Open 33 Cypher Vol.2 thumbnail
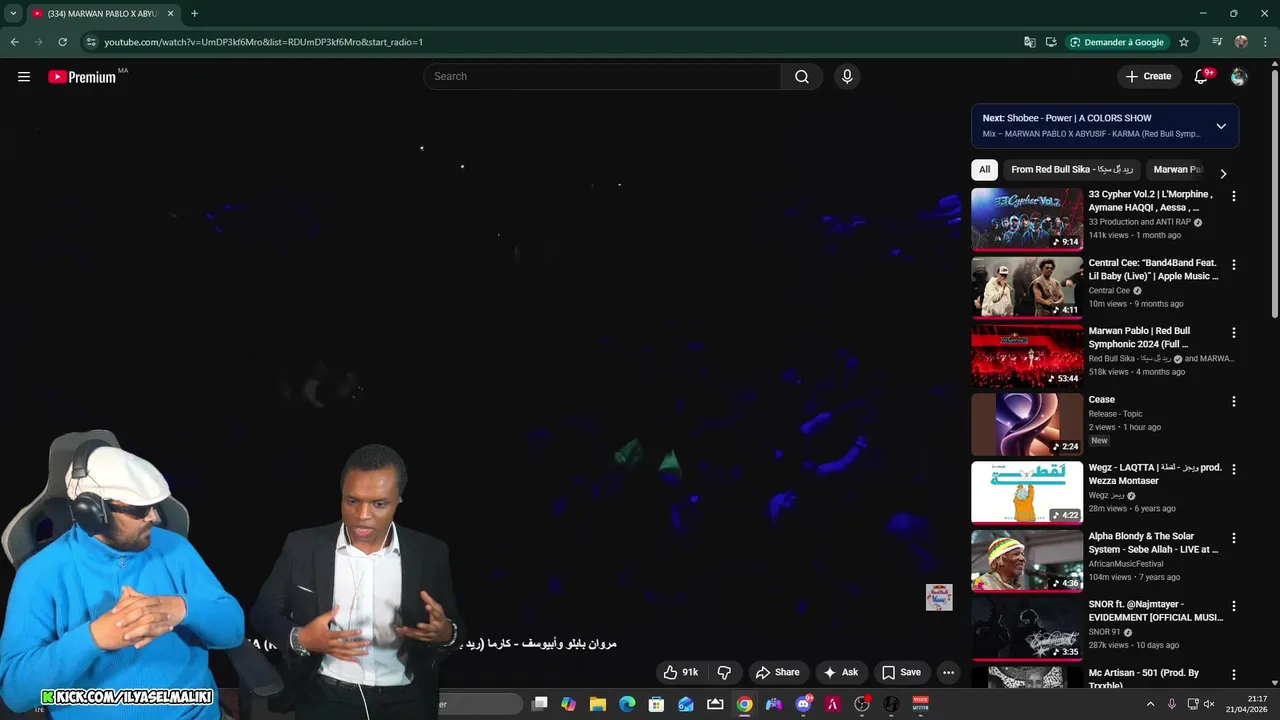Screen dimensions: 1280x720 pyautogui.click(x=1027, y=219)
